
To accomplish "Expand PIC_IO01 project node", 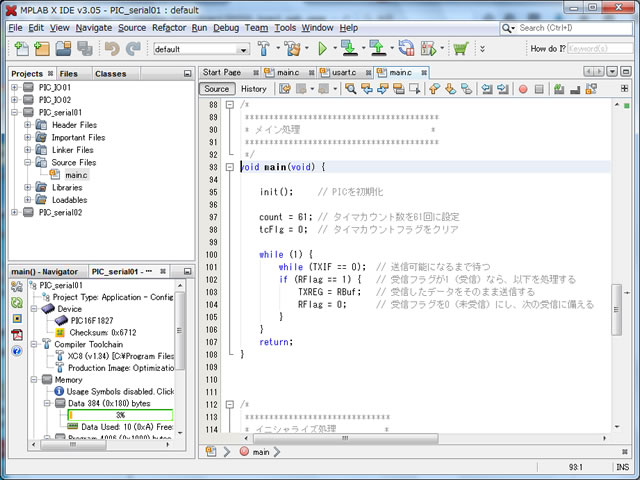I will 14,87.
